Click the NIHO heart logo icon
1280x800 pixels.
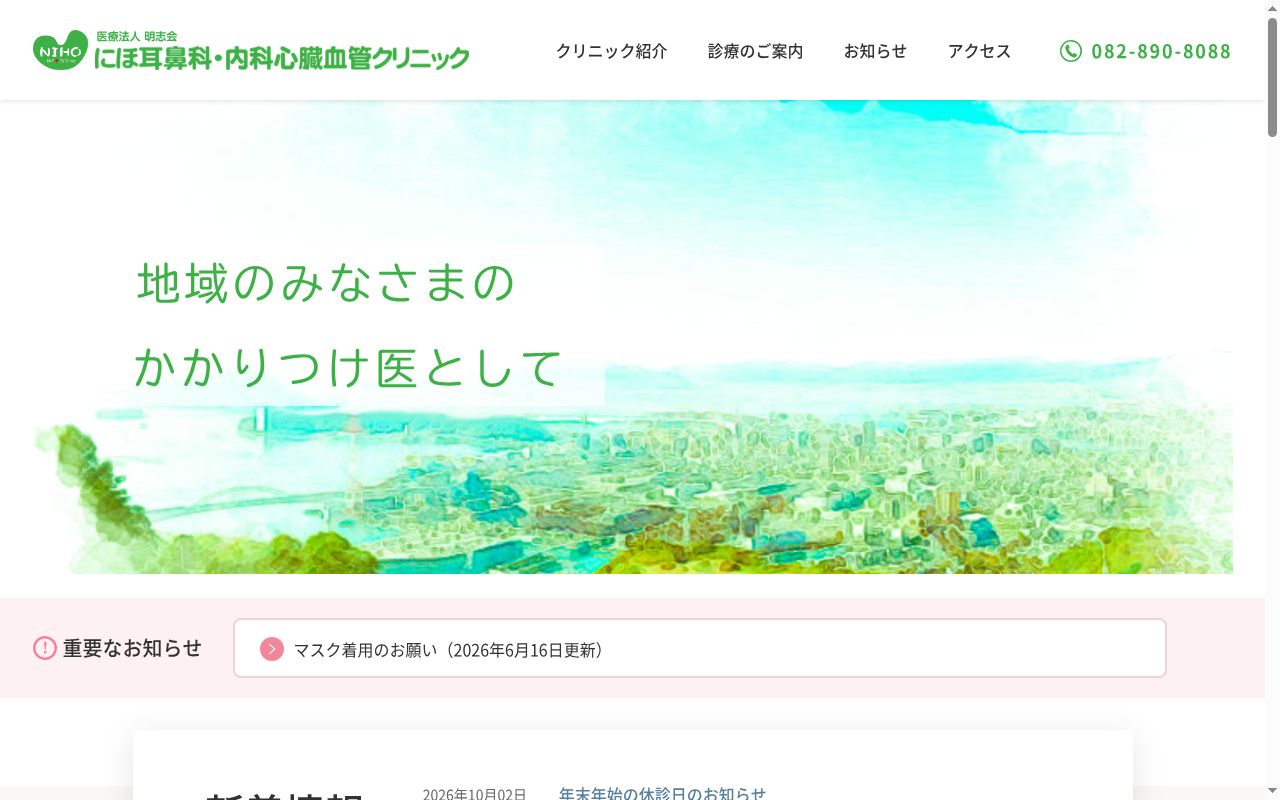pyautogui.click(x=60, y=50)
